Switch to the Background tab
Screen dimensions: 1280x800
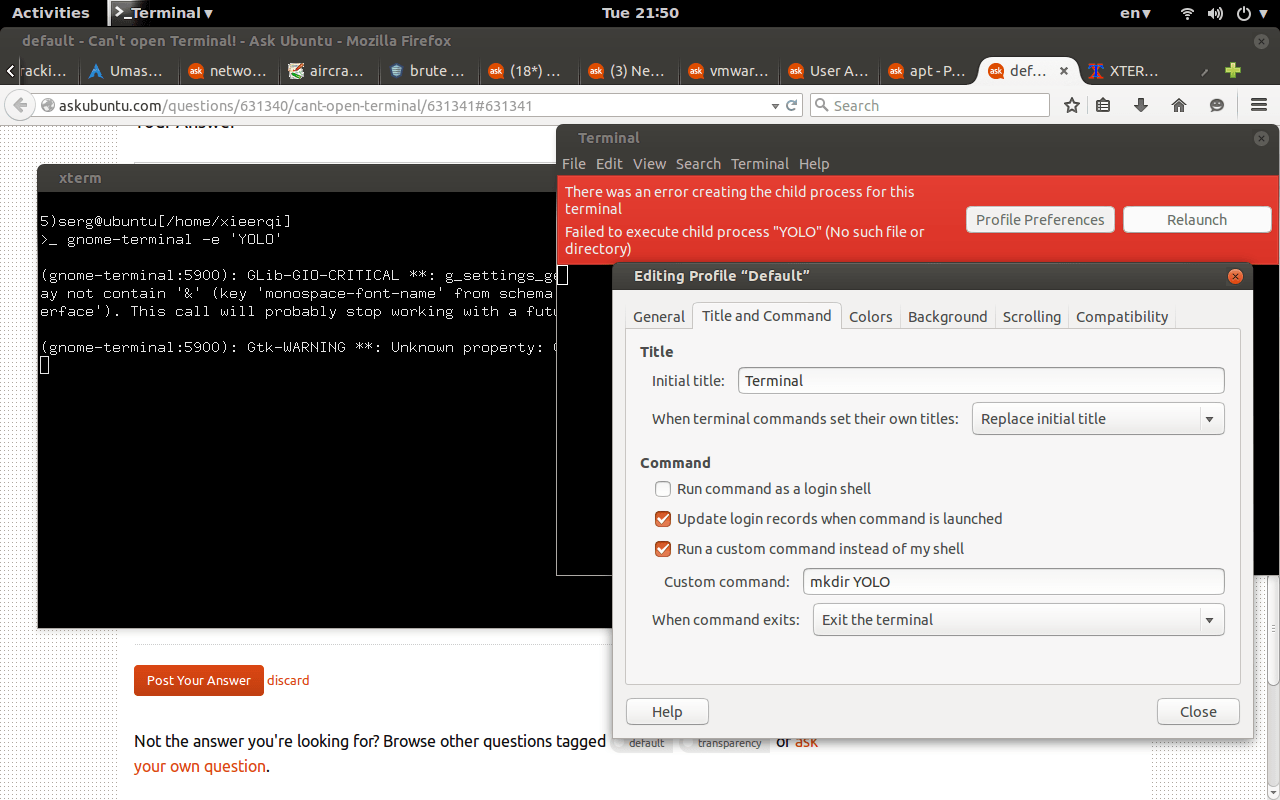947,316
